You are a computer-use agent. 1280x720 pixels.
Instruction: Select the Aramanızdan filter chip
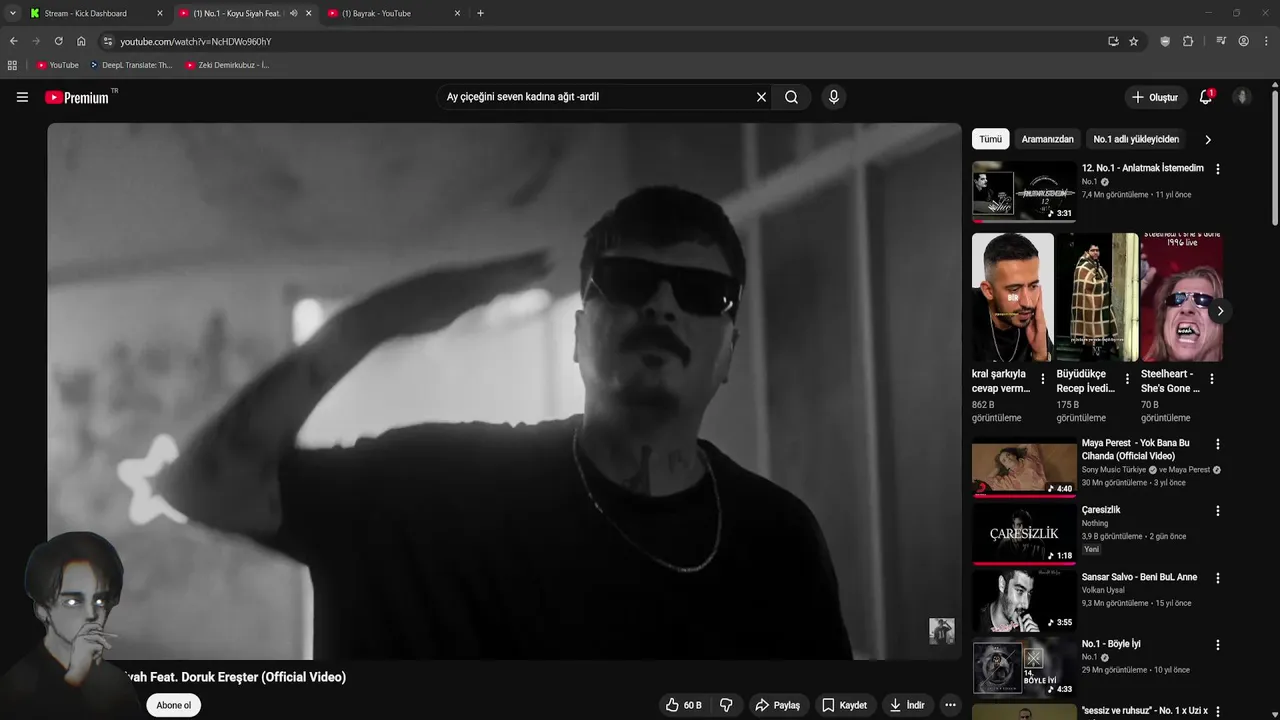click(1047, 139)
